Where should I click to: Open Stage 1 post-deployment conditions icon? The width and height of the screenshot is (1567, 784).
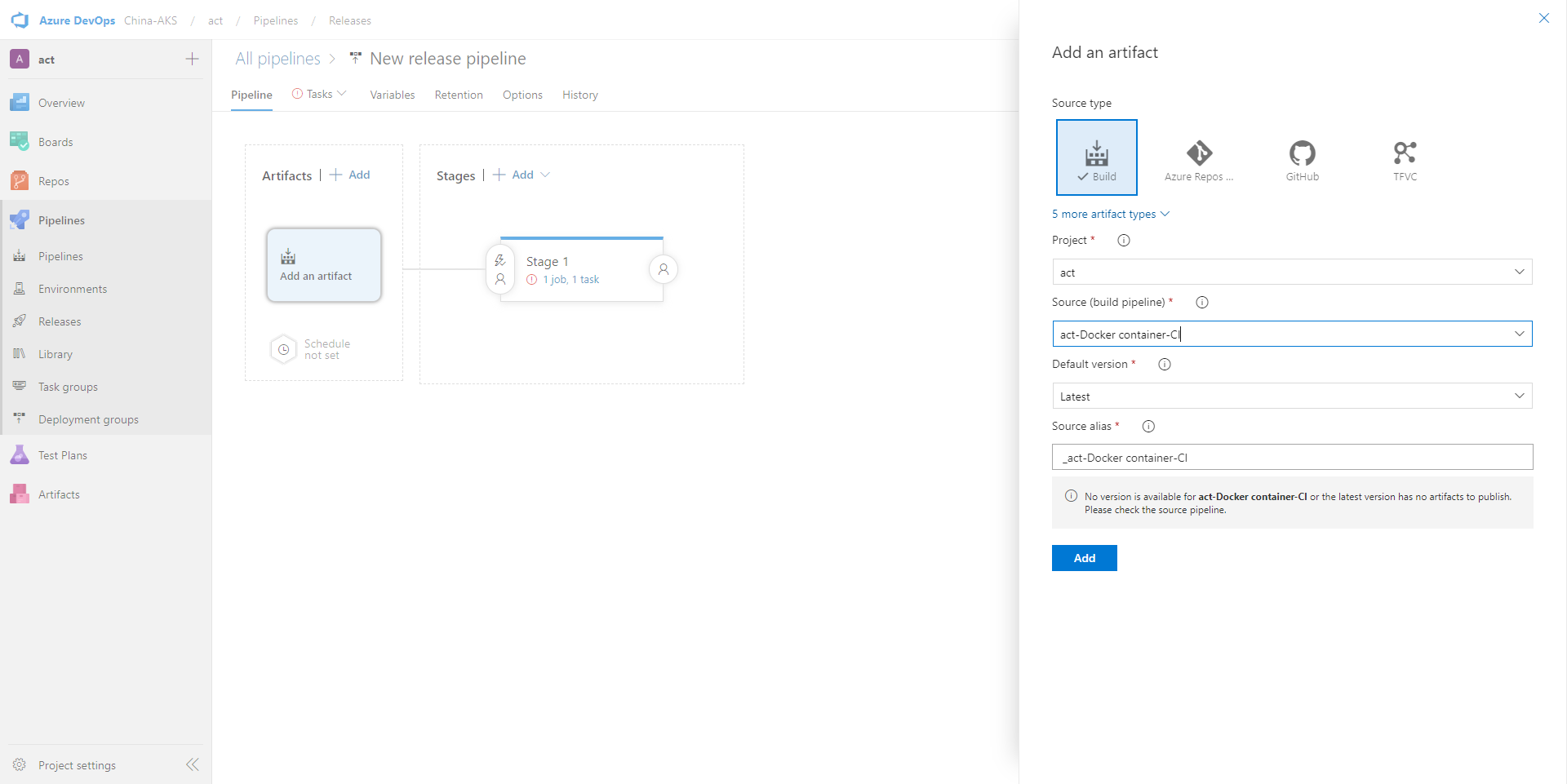click(664, 269)
